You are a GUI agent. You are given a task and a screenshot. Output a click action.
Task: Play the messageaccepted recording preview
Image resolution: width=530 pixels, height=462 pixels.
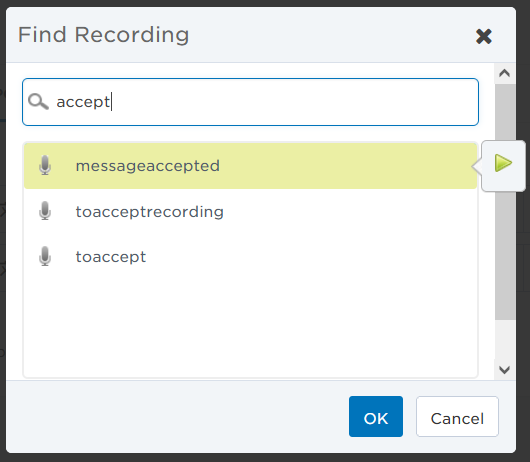click(503, 163)
